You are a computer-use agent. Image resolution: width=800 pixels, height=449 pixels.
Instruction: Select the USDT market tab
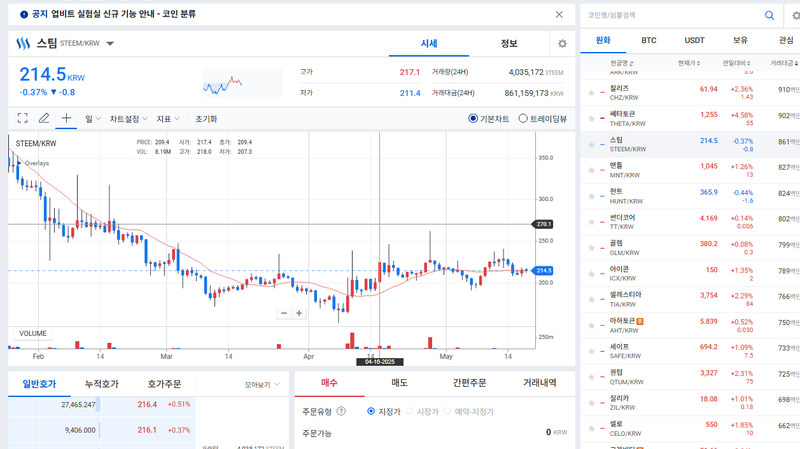point(694,40)
